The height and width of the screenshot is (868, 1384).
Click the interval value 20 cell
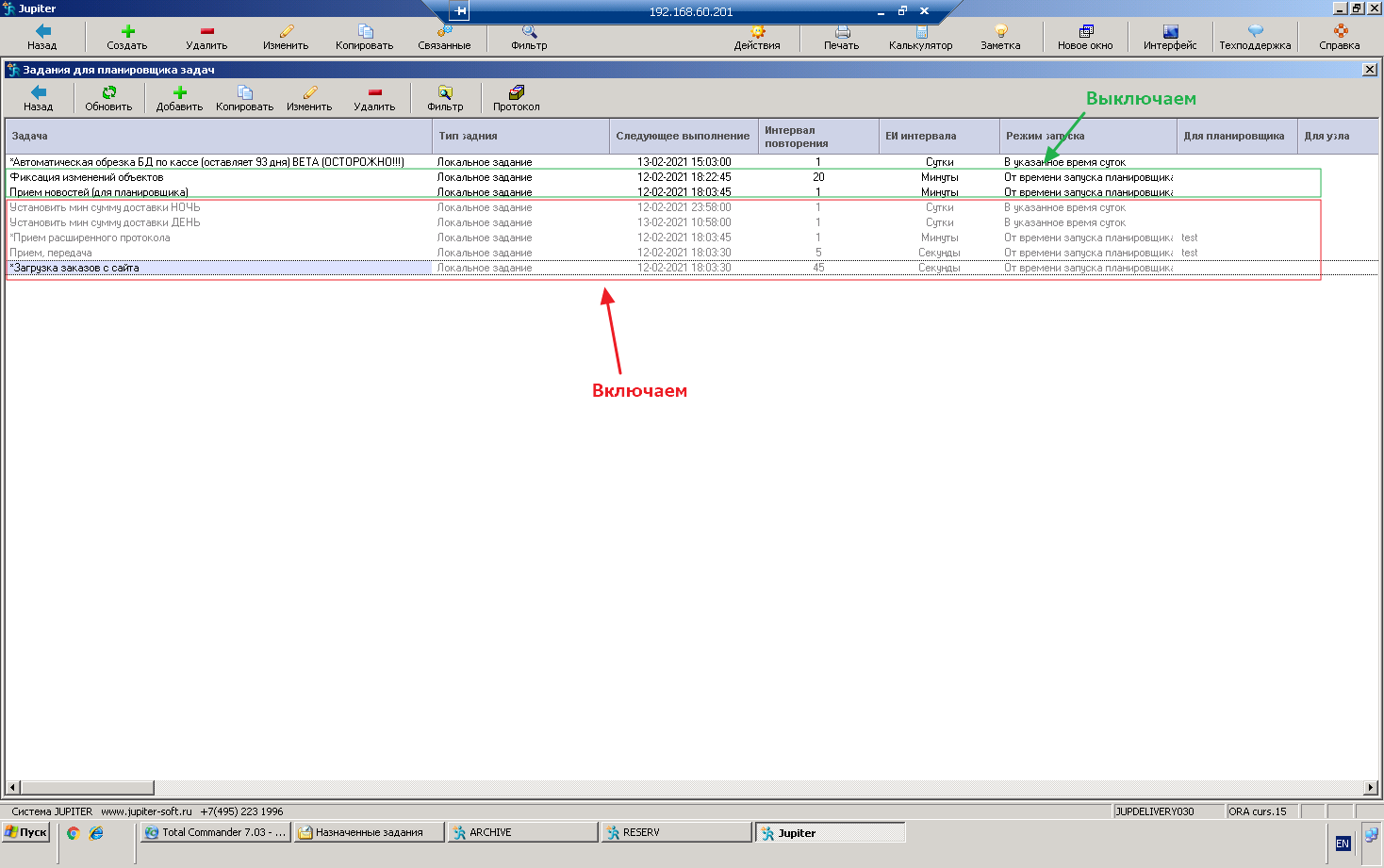click(x=818, y=177)
